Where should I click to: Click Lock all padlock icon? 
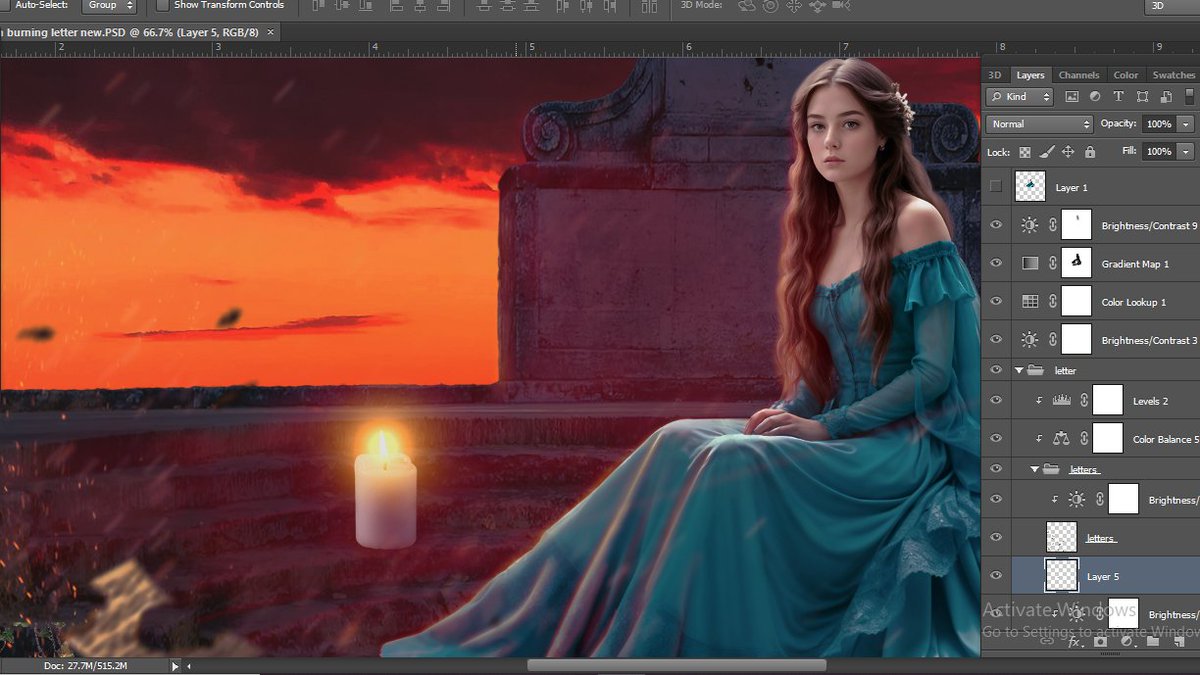1090,152
